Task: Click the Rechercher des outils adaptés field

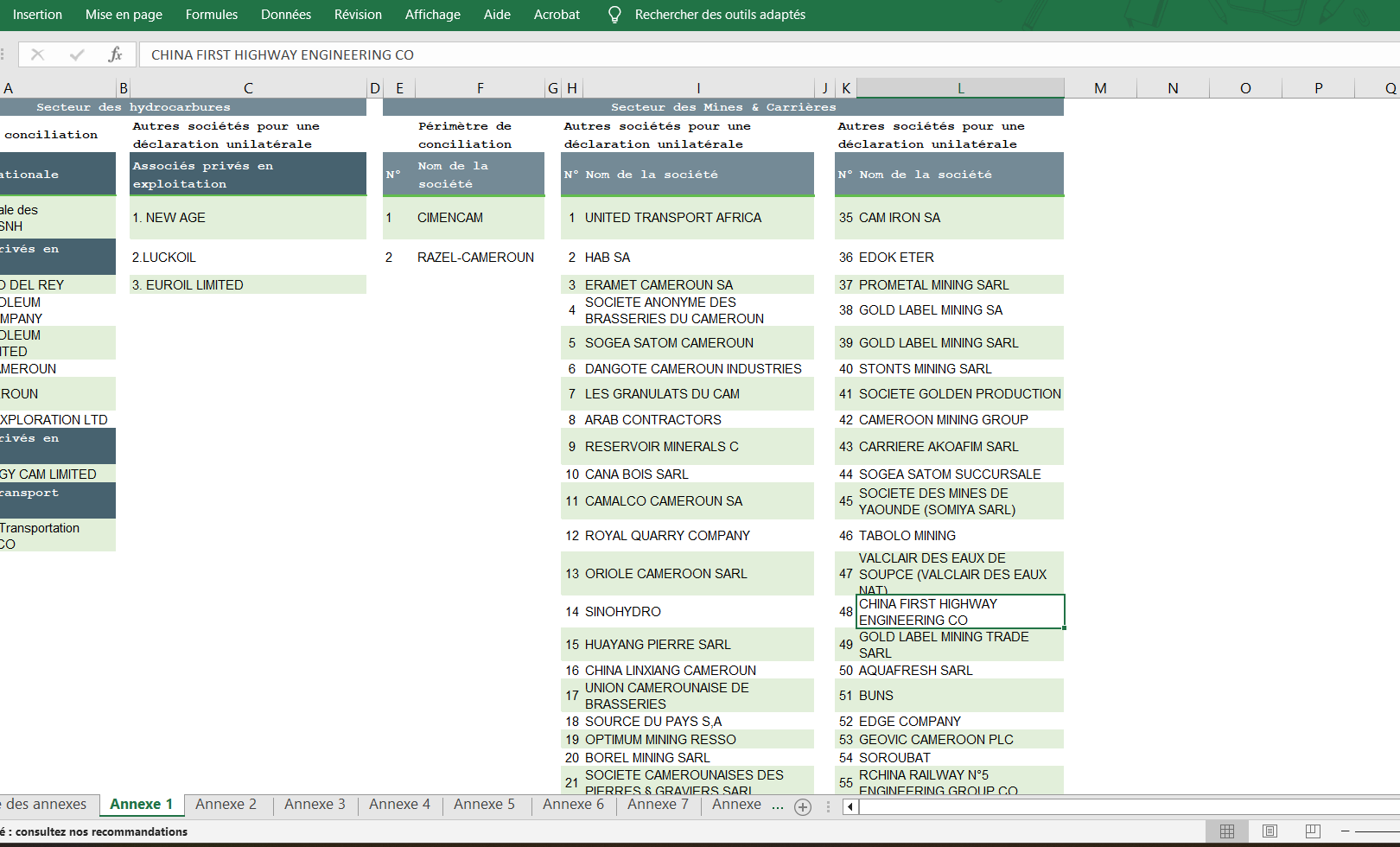Action: [720, 15]
